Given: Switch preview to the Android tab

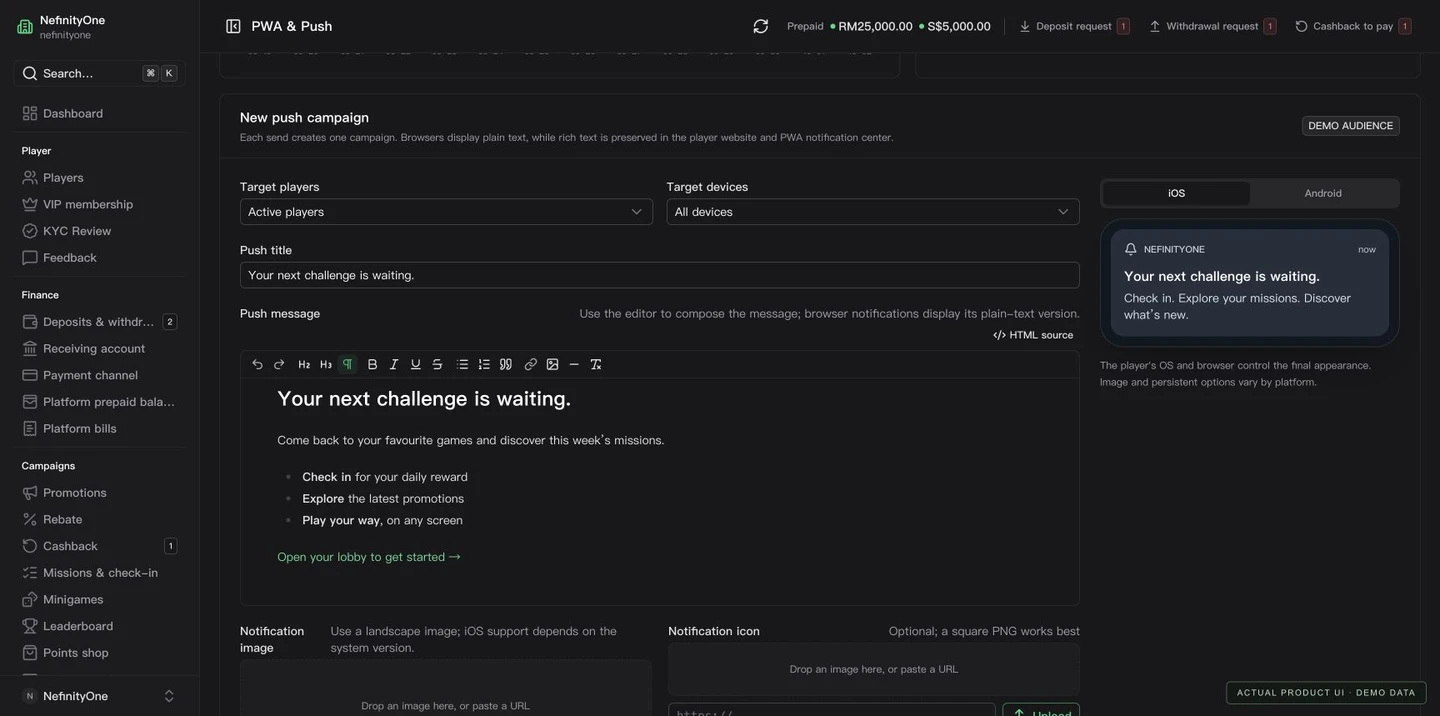Looking at the screenshot, I should click(1323, 194).
